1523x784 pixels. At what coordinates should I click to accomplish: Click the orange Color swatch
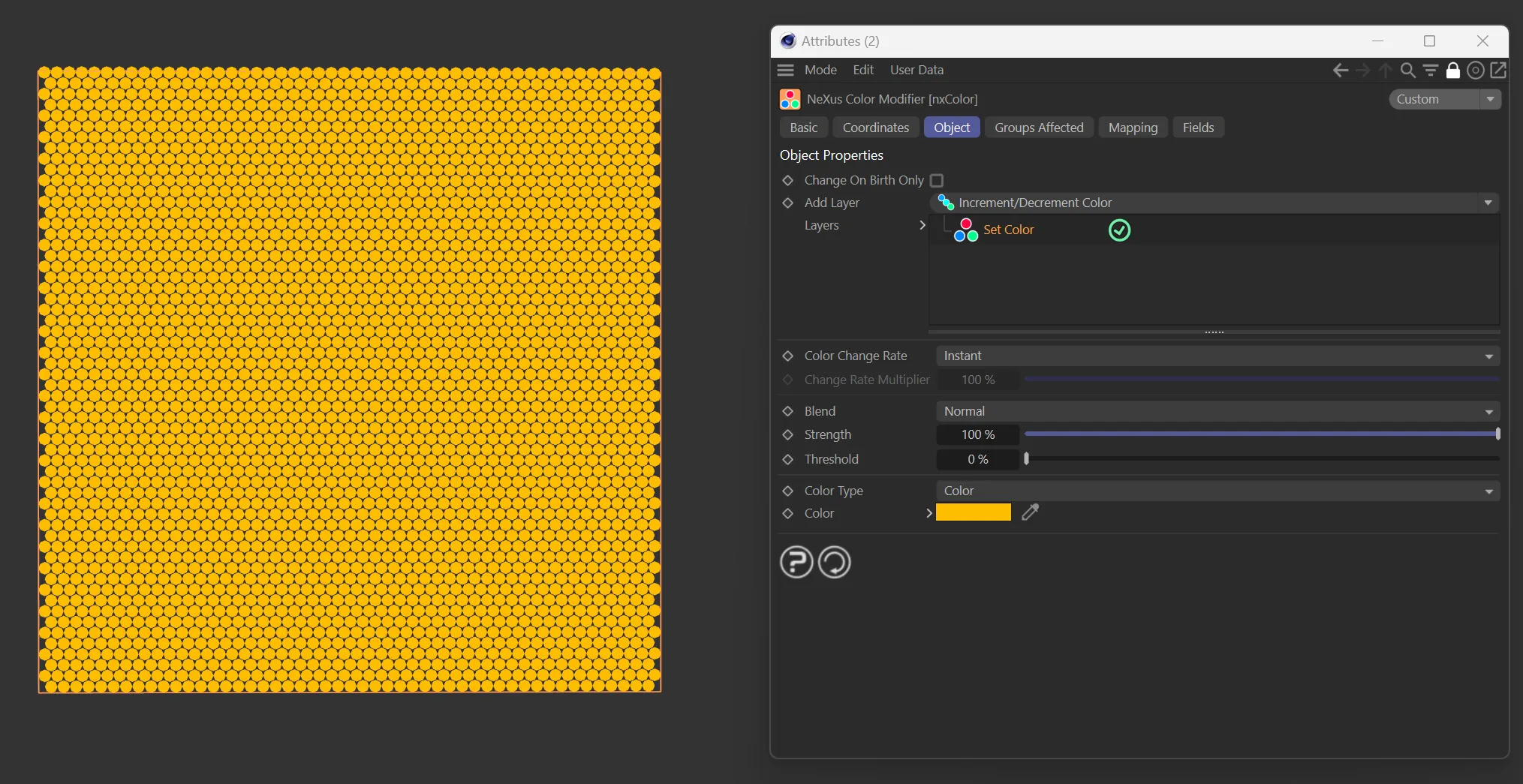point(973,512)
